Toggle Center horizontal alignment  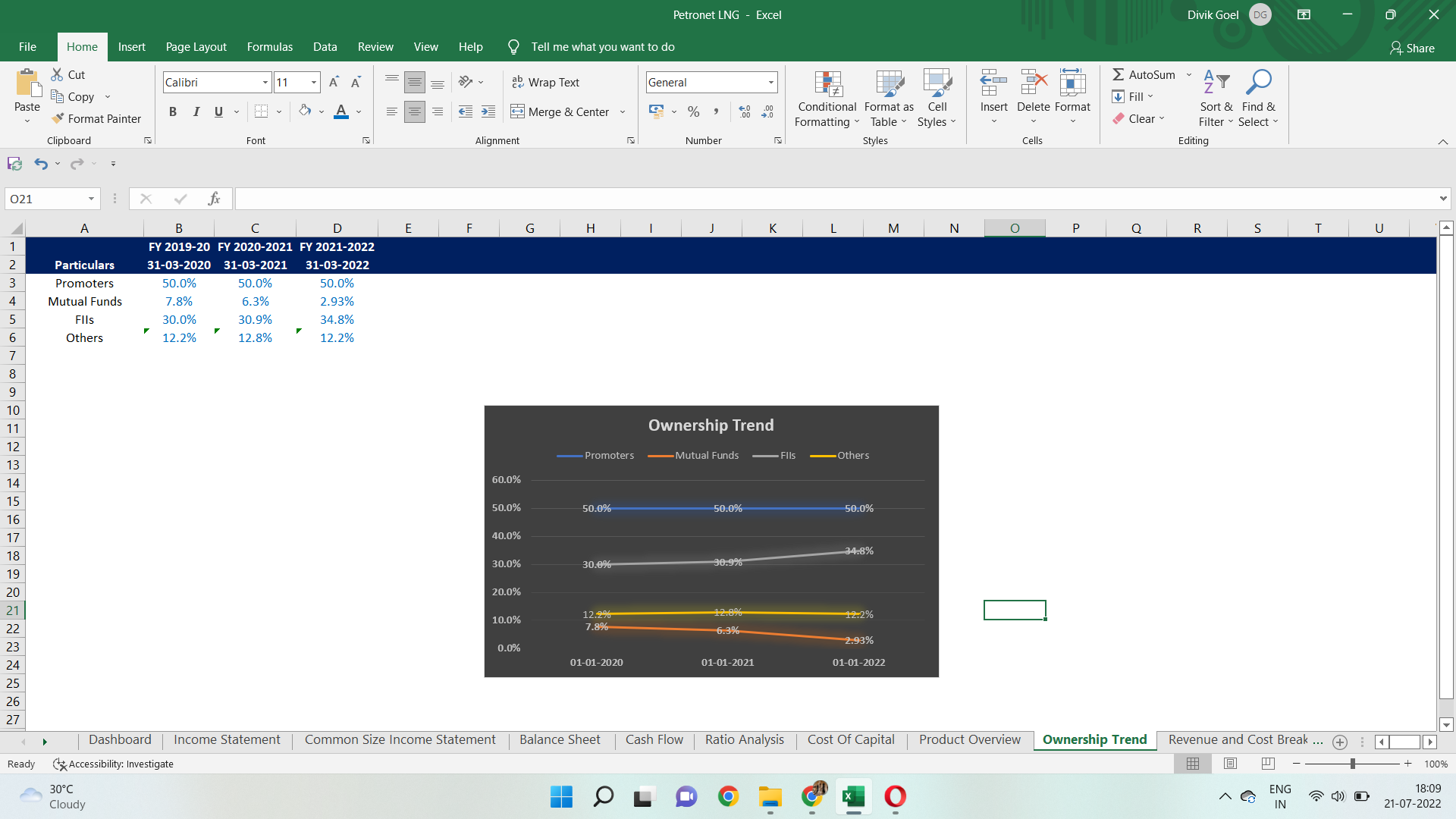coord(415,111)
